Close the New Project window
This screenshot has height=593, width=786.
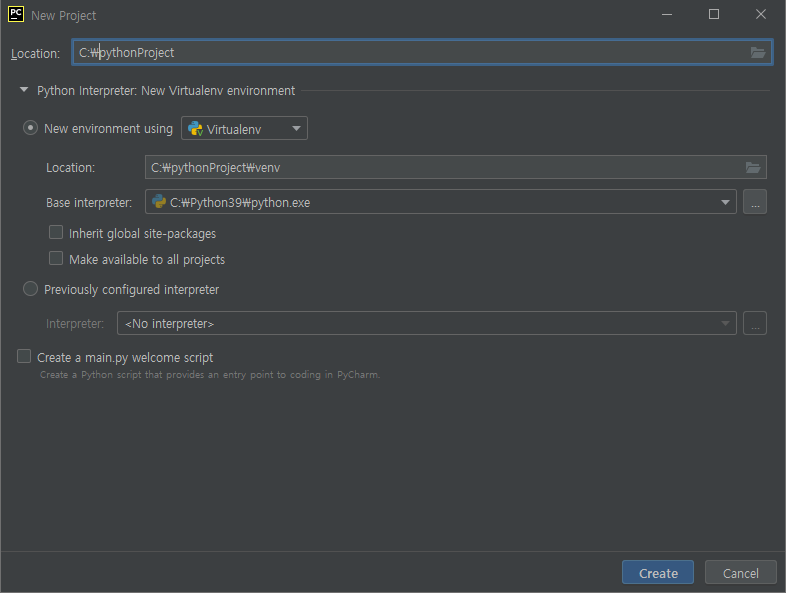pyautogui.click(x=760, y=15)
